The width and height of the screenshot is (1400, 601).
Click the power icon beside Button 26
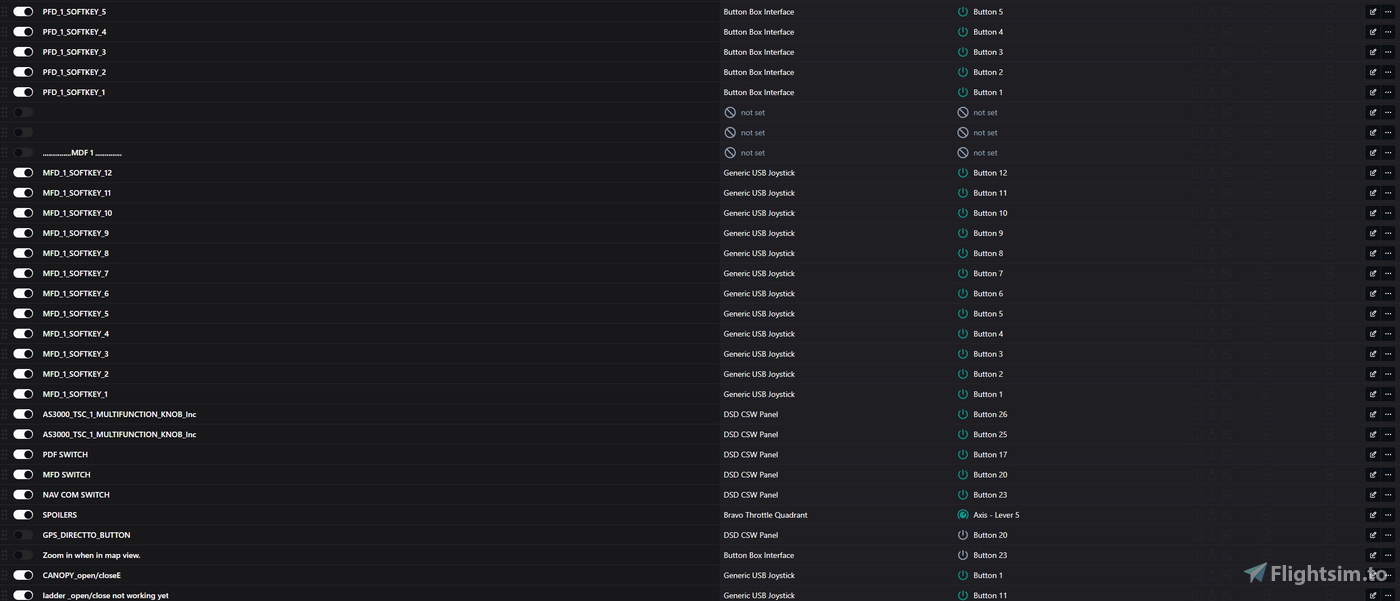pos(963,414)
